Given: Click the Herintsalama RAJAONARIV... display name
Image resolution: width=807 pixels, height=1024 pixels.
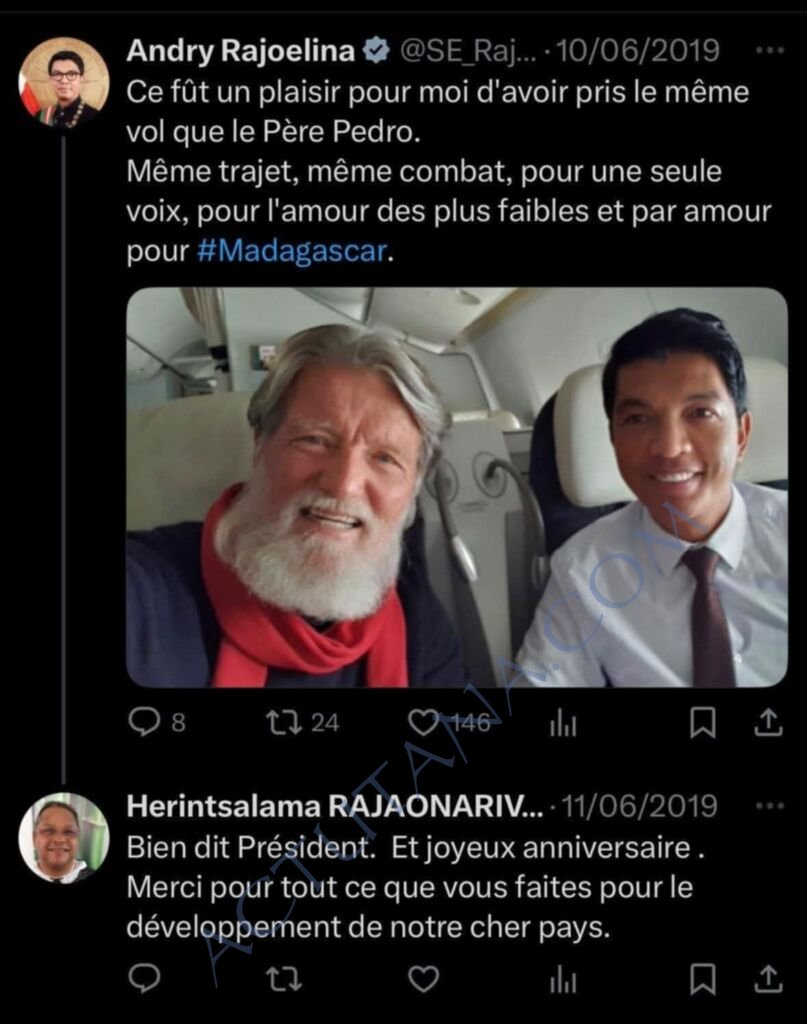Looking at the screenshot, I should (x=335, y=806).
